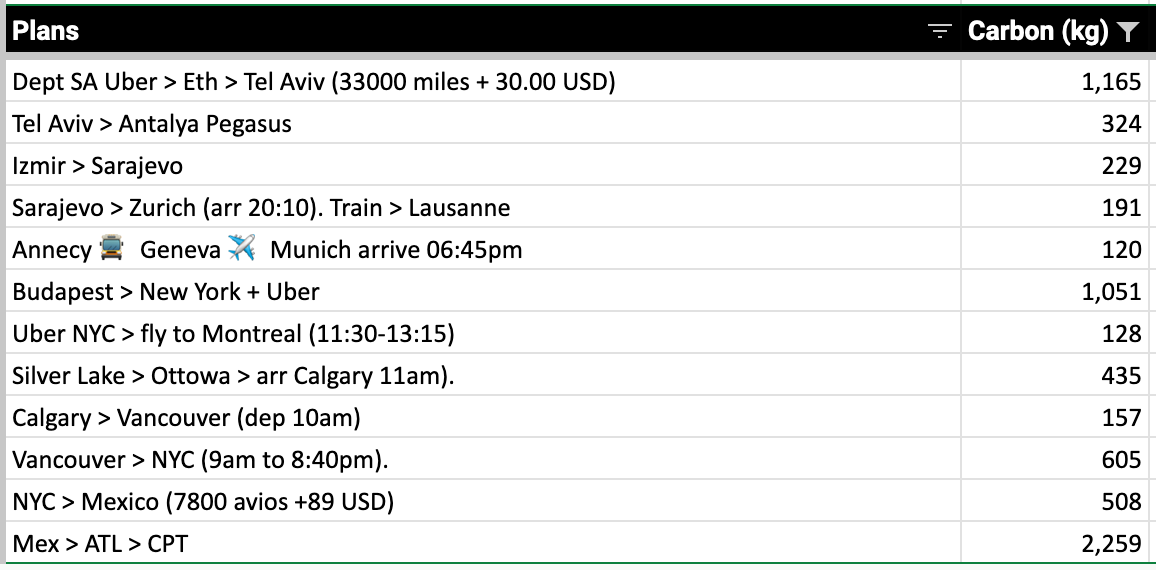Select the Budapest > New York + Uber cell
Screen dimensions: 1156x570
[x=166, y=292]
